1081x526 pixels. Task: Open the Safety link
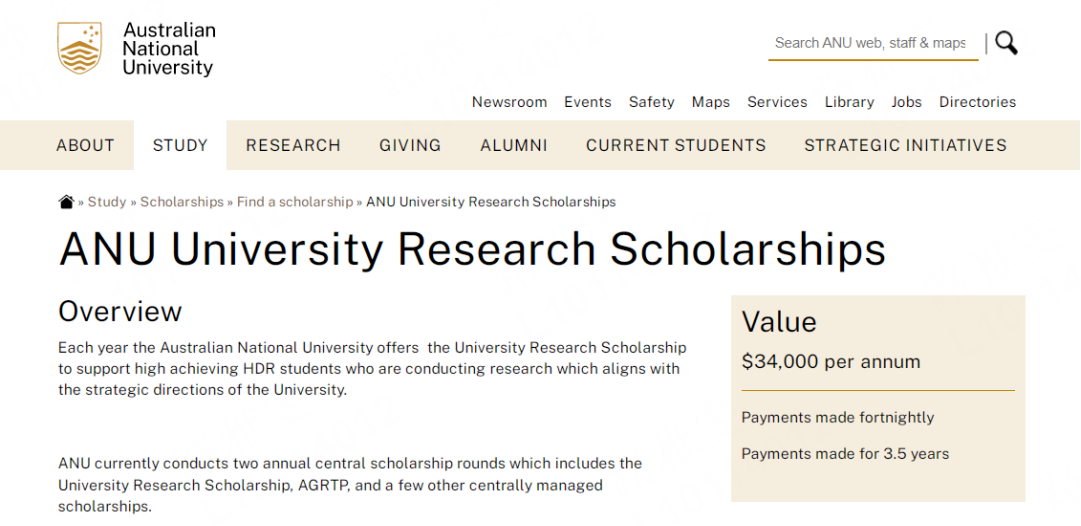coord(651,102)
